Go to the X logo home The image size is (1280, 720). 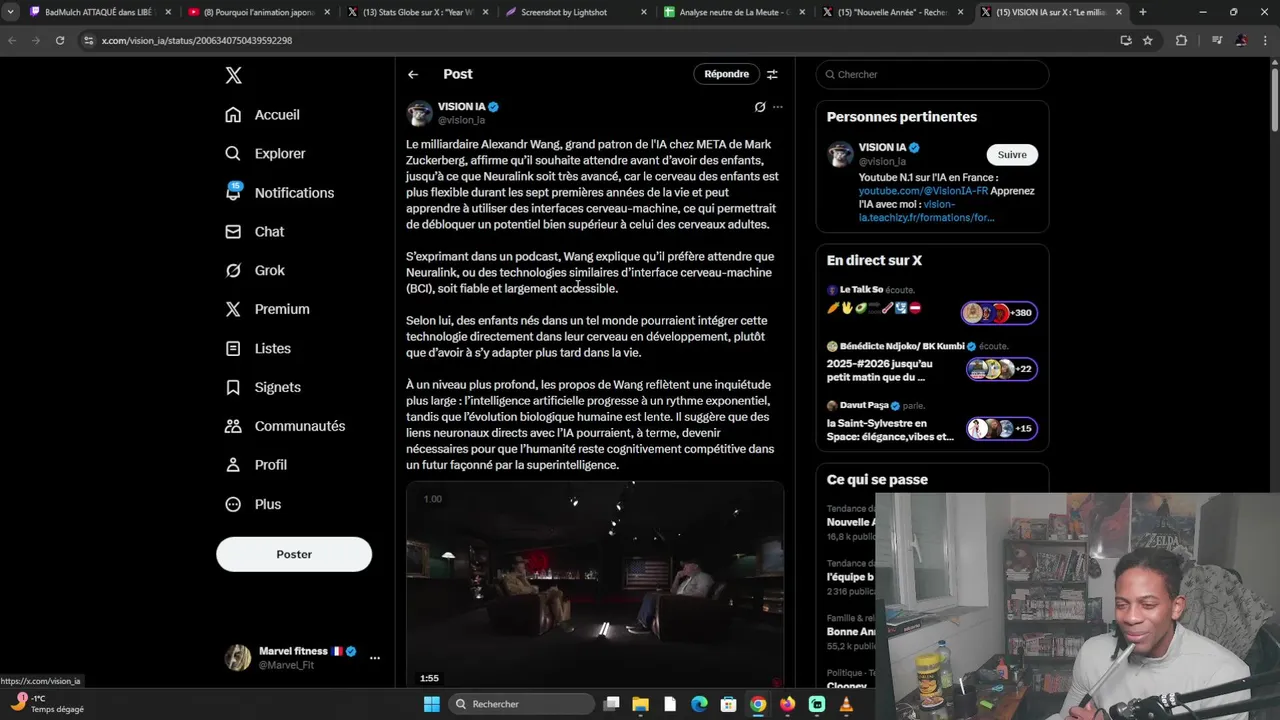233,75
